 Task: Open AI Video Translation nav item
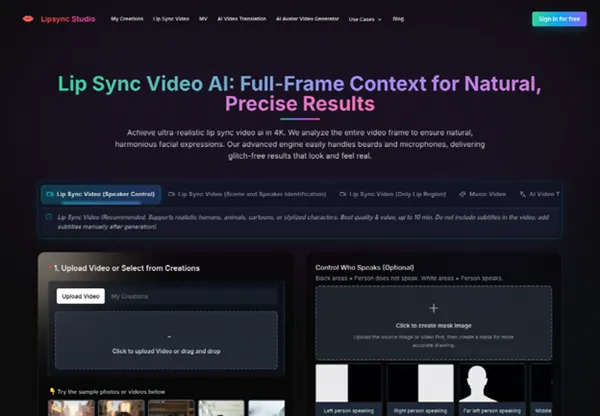(241, 19)
